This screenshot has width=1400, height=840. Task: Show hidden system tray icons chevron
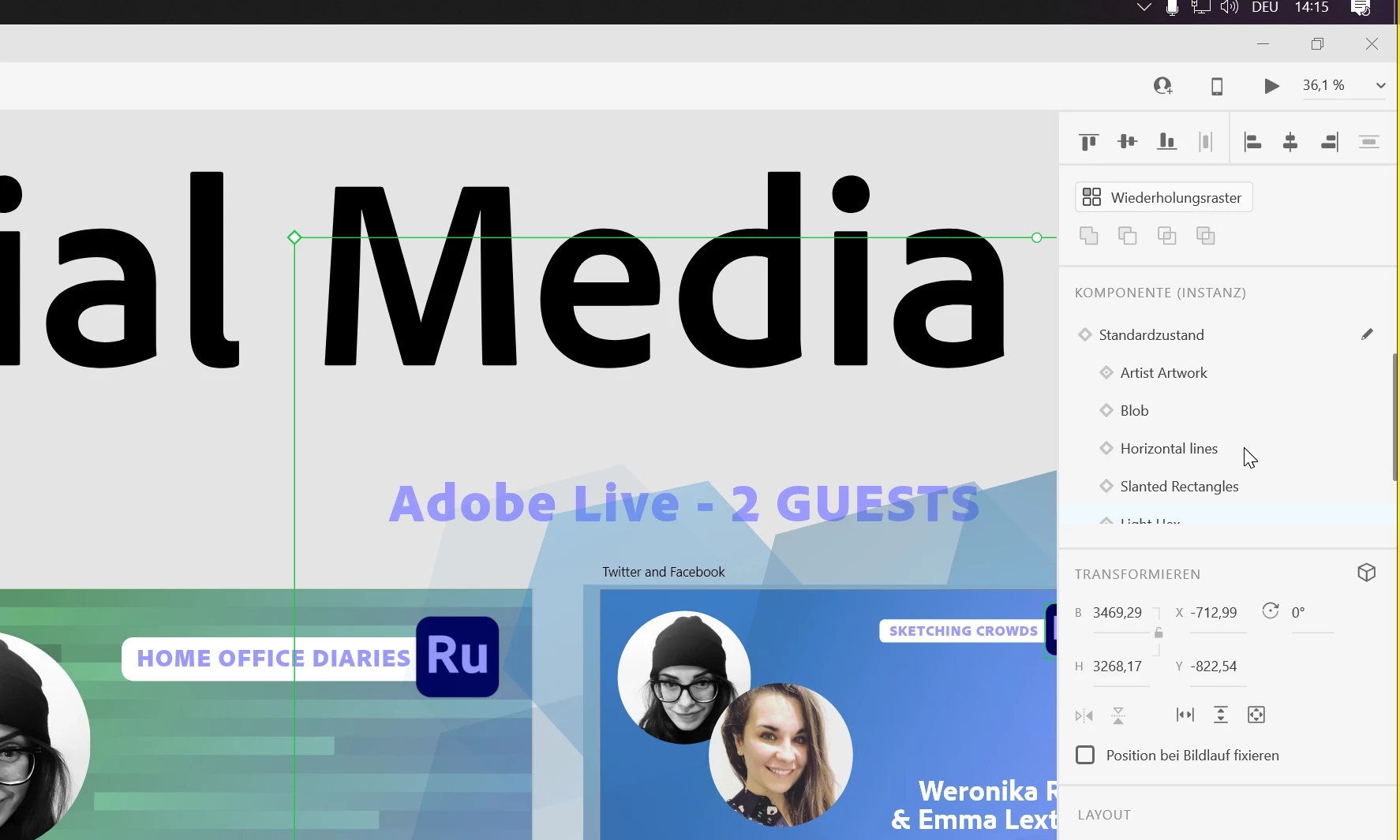[1144, 8]
